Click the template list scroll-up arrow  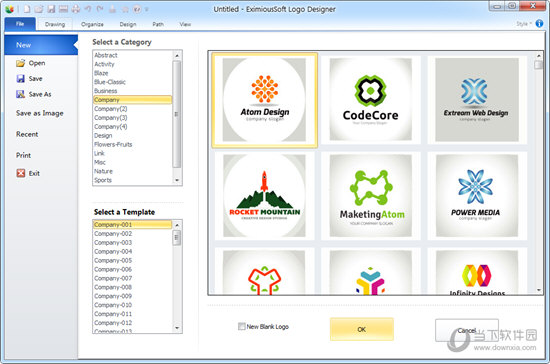click(177, 225)
